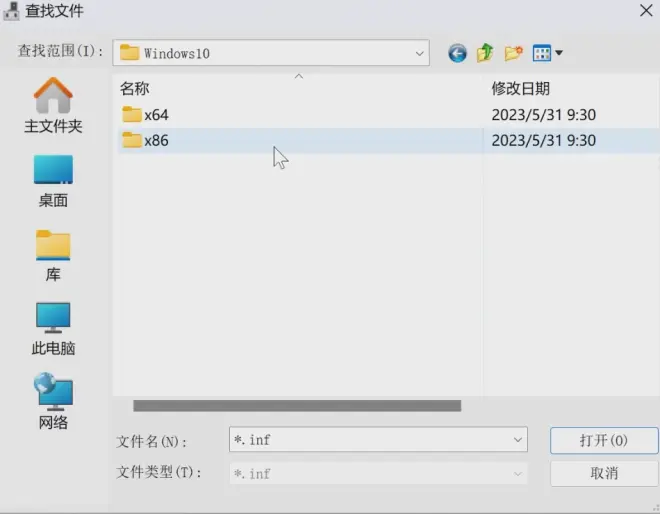Sort by 名称 column header
The width and height of the screenshot is (660, 514).
tap(134, 88)
